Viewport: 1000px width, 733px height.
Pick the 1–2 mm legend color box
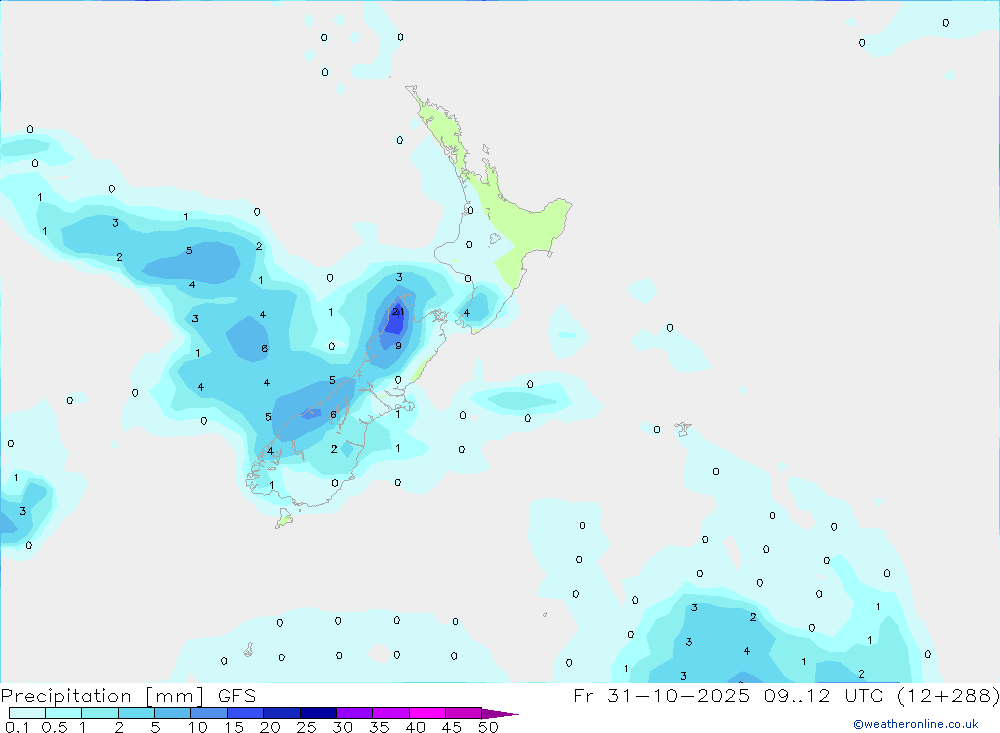point(100,713)
